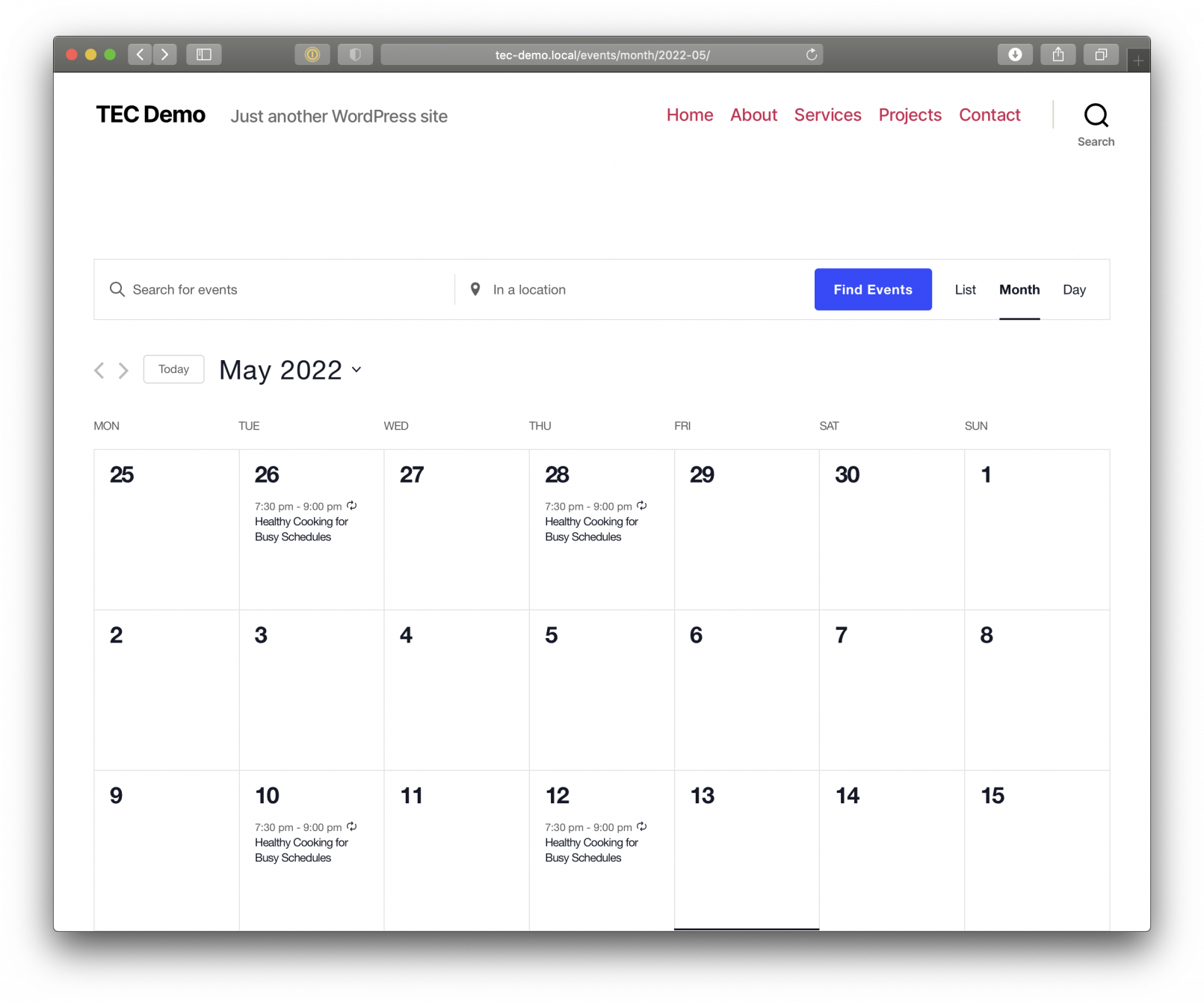Click the location pin icon in location field
Viewport: 1204px width, 1002px height.
[475, 289]
